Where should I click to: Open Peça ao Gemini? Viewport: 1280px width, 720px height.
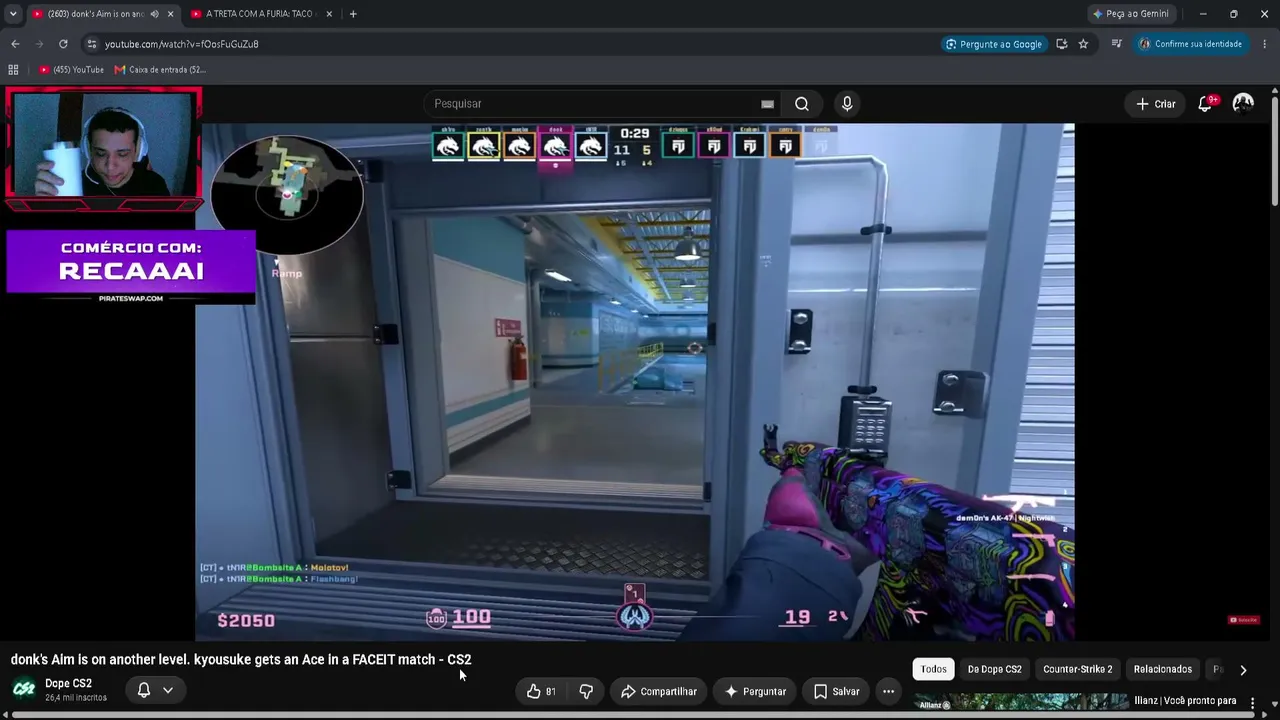[1131, 14]
